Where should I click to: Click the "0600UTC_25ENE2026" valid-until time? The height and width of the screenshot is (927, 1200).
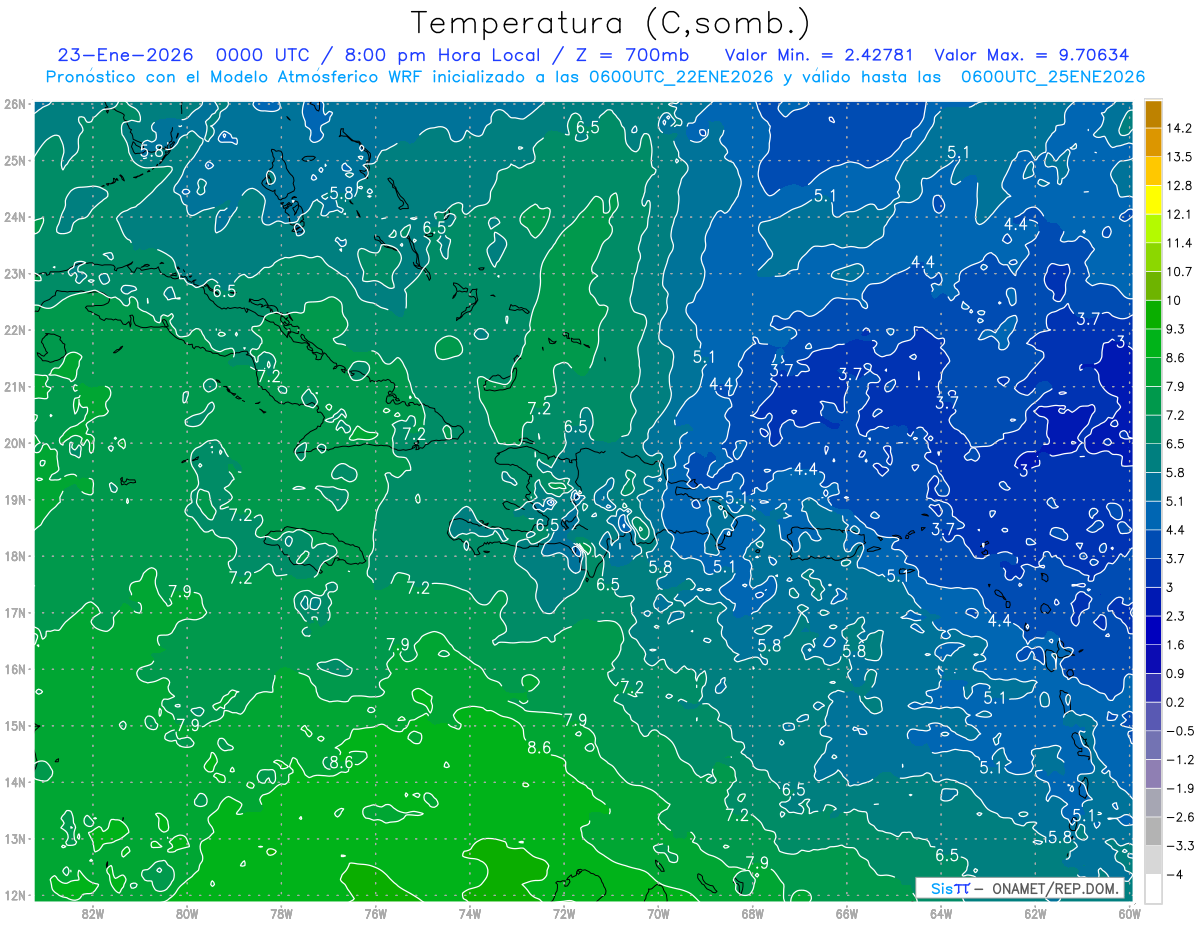click(1052, 77)
